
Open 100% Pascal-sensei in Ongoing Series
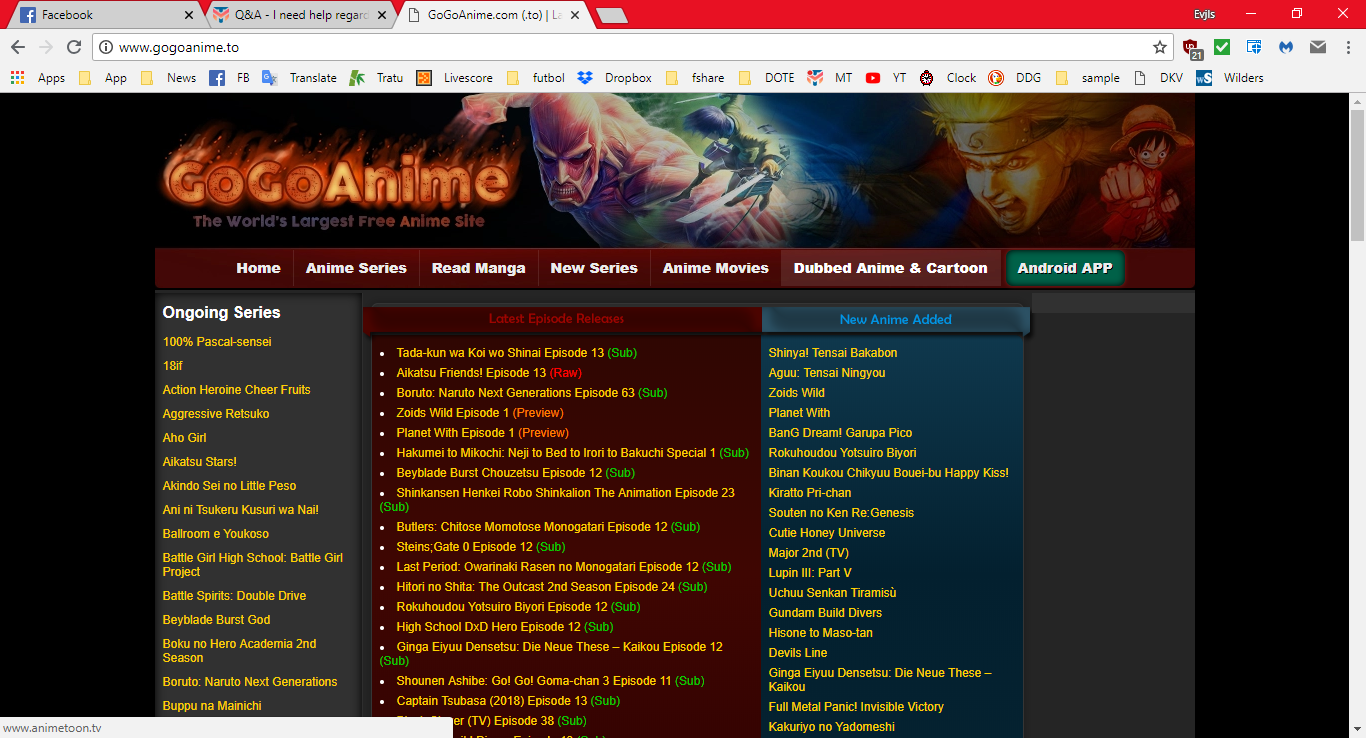point(217,342)
